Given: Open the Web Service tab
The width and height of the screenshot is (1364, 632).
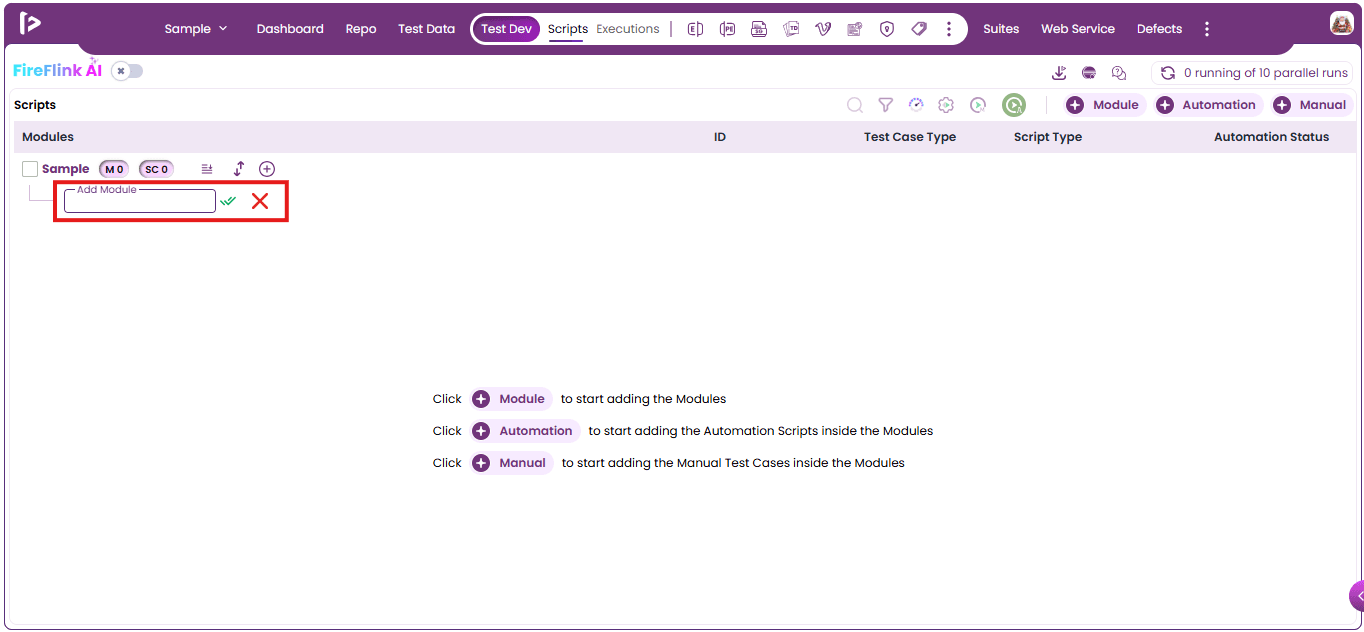Looking at the screenshot, I should click(x=1078, y=29).
